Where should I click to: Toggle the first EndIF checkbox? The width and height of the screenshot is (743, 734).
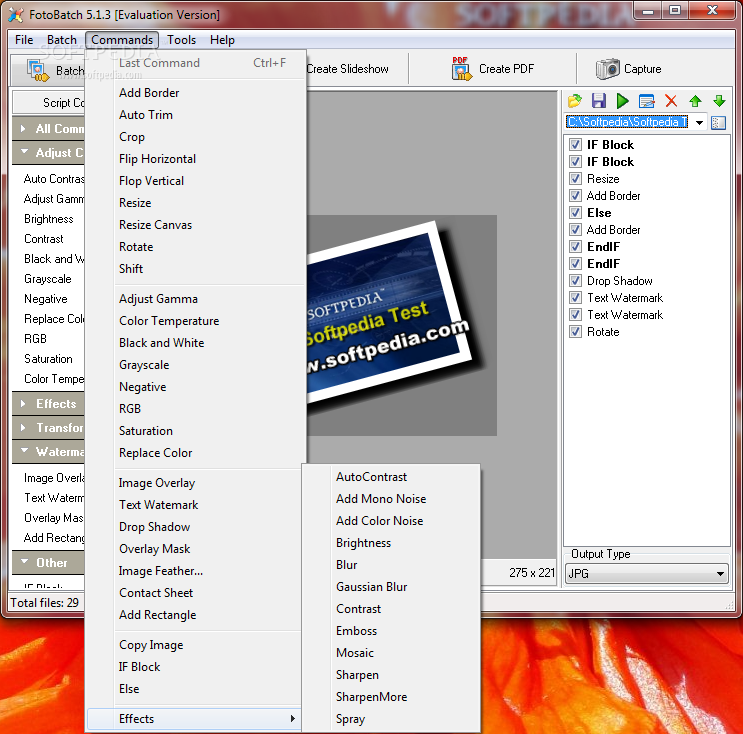click(x=575, y=246)
